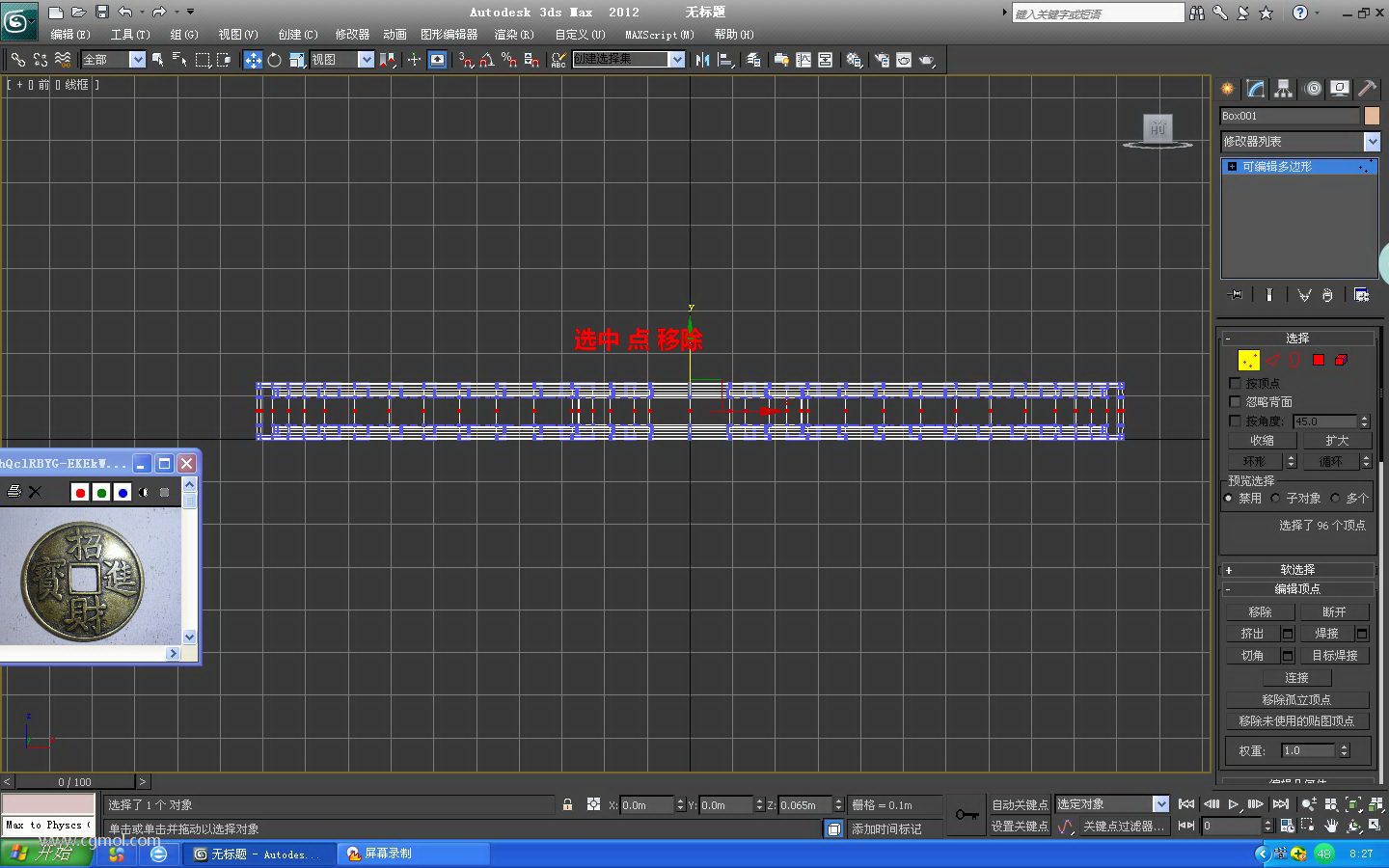Expand the 软选择 rollout

coord(1297,570)
